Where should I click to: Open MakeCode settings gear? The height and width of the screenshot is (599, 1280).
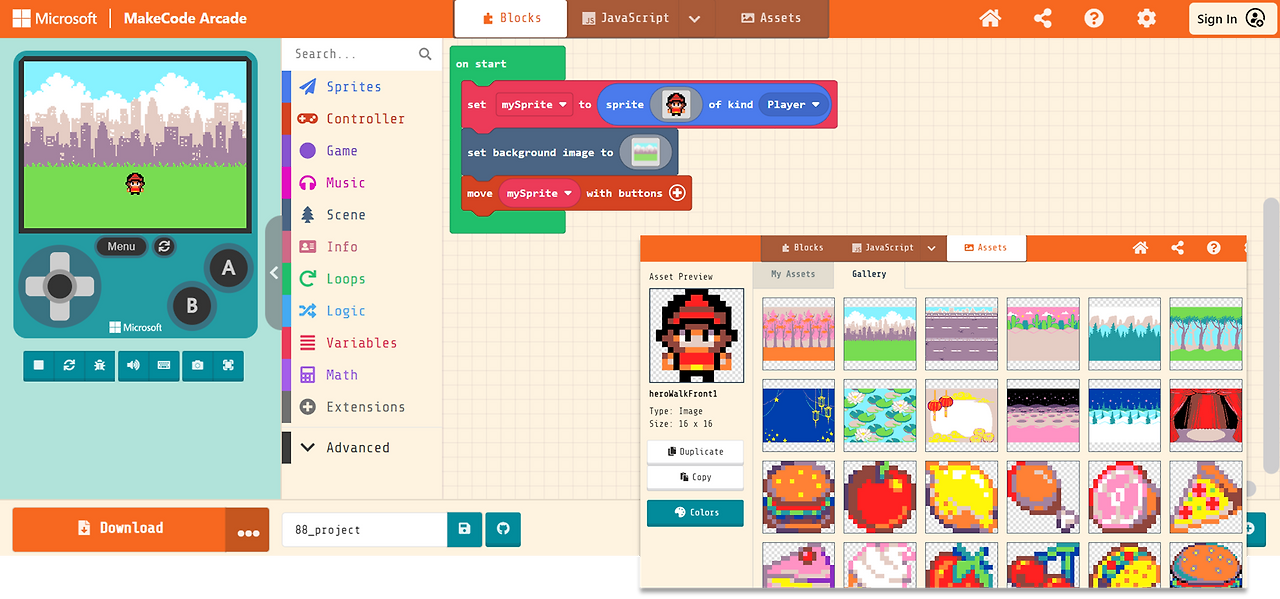pos(1145,18)
